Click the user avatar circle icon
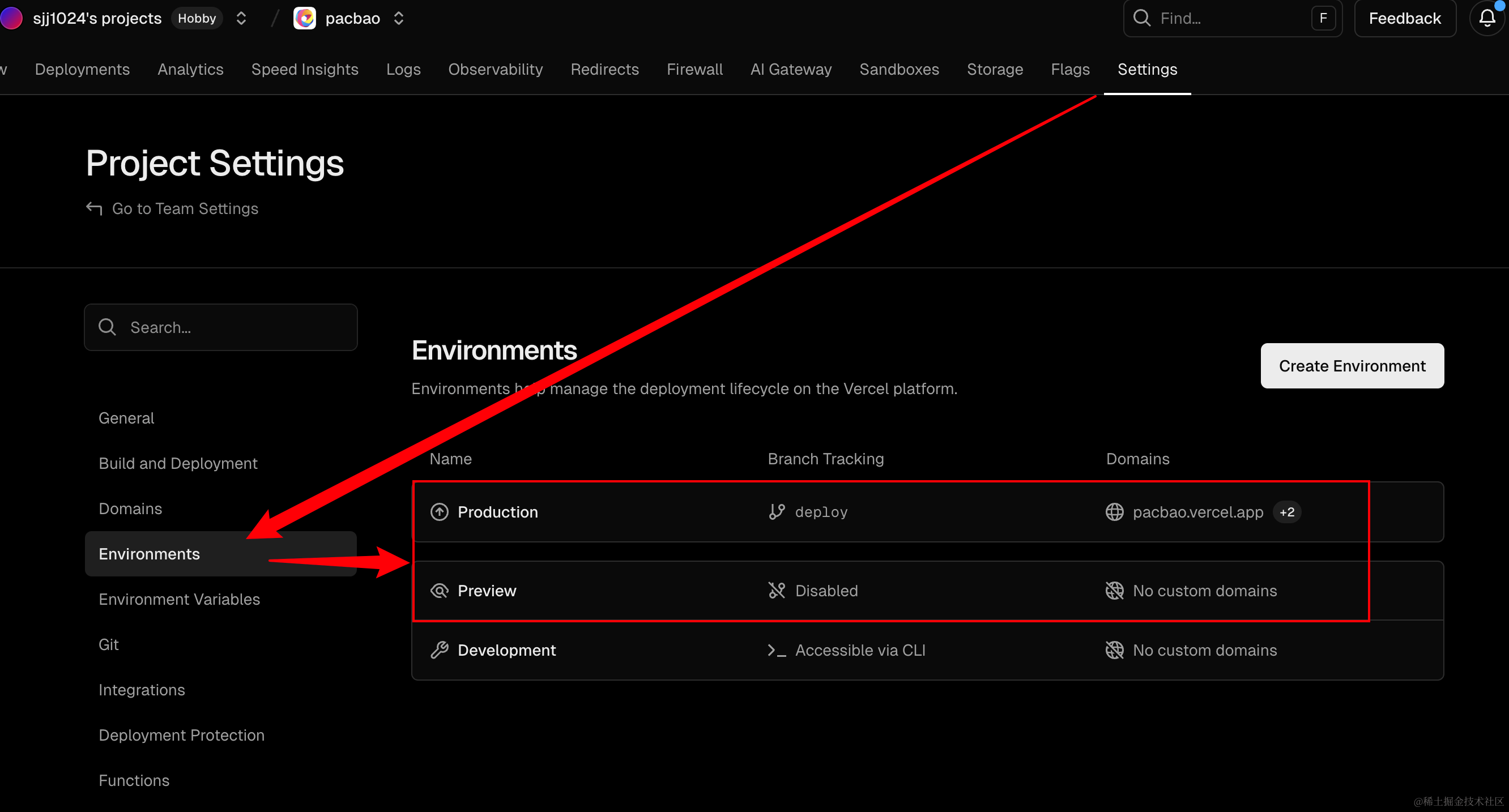1509x812 pixels. (11, 18)
